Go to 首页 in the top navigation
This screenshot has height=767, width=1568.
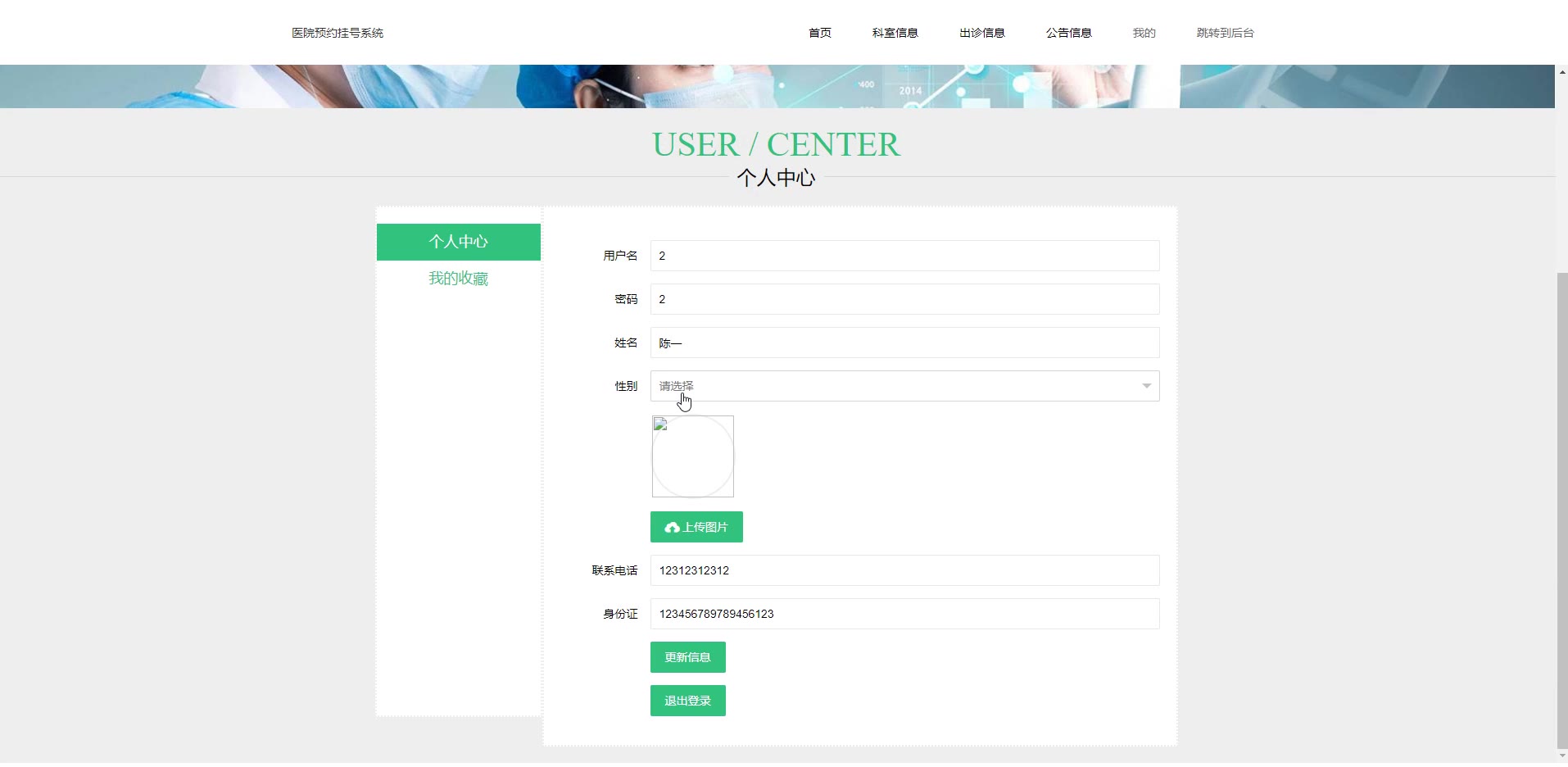tap(819, 33)
